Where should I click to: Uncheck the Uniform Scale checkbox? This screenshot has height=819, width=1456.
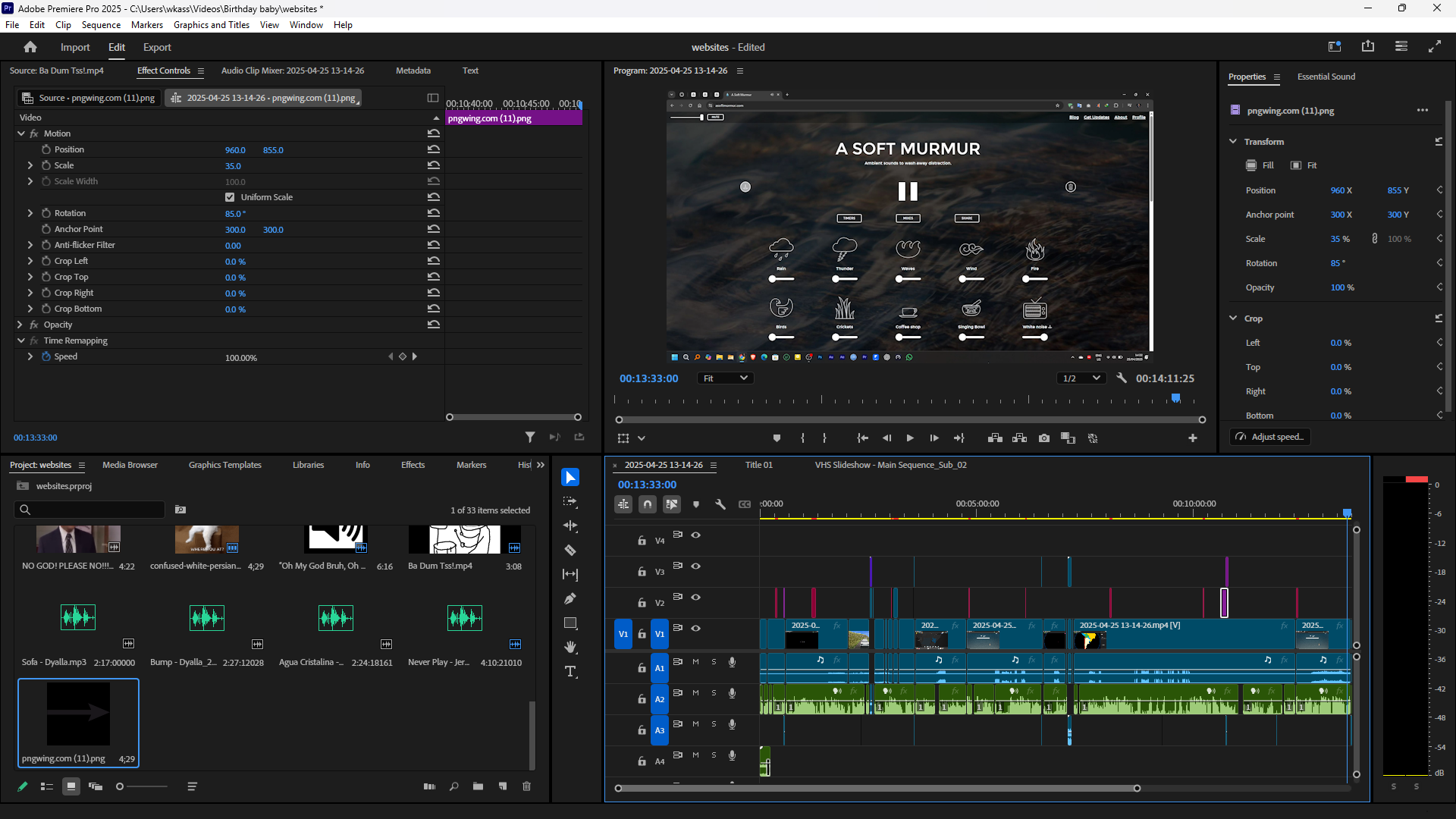click(x=229, y=196)
